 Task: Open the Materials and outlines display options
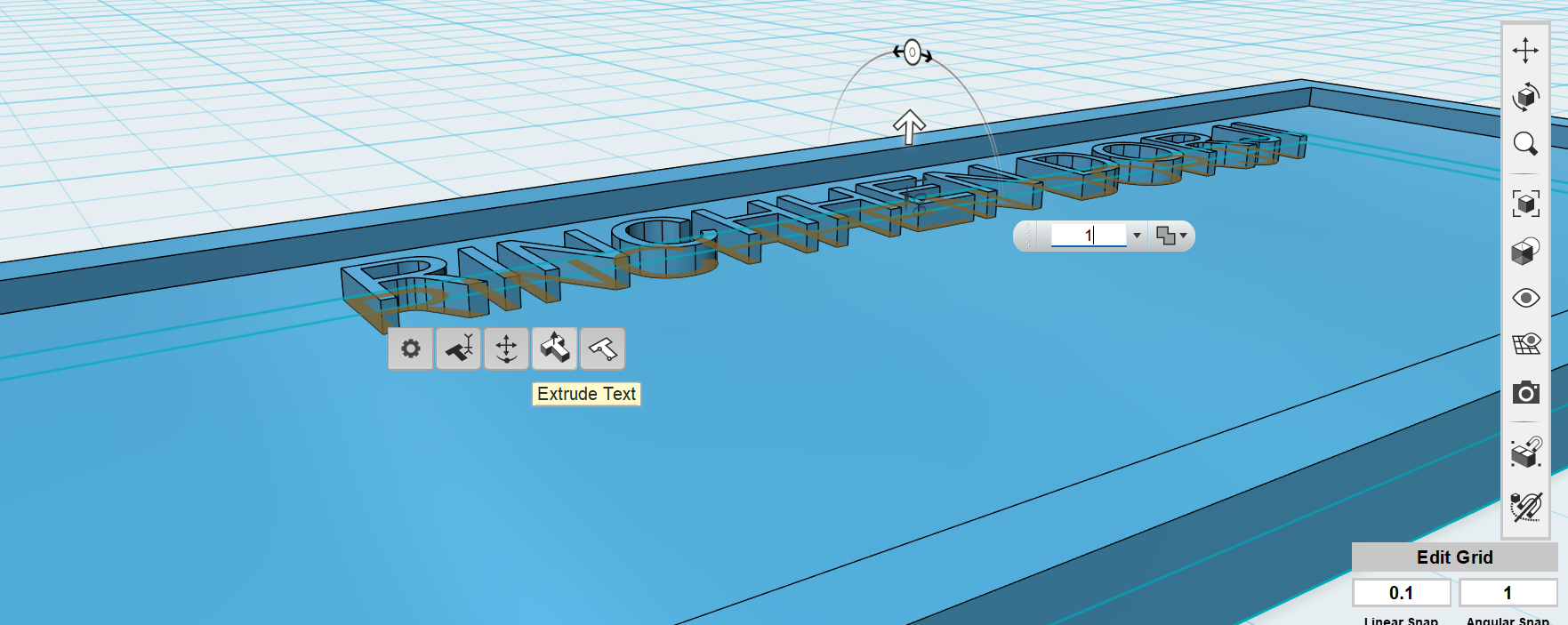coord(1525,251)
